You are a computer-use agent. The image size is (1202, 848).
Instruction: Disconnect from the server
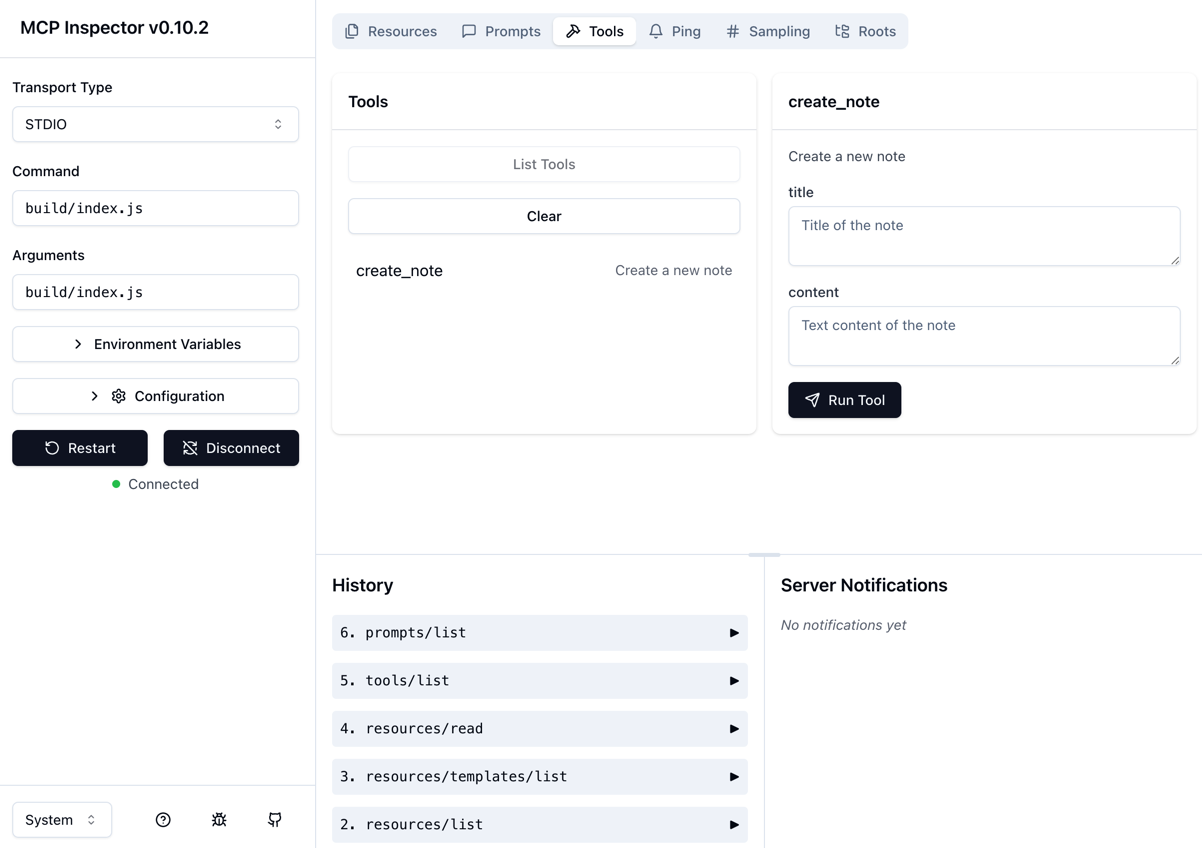[x=231, y=448]
